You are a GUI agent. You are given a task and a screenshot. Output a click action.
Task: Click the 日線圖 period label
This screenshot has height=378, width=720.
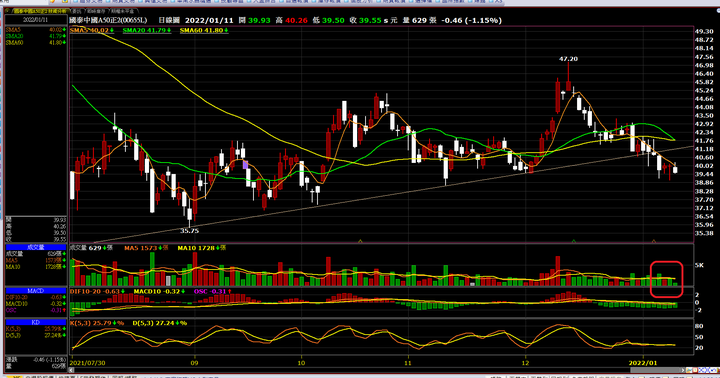169,20
